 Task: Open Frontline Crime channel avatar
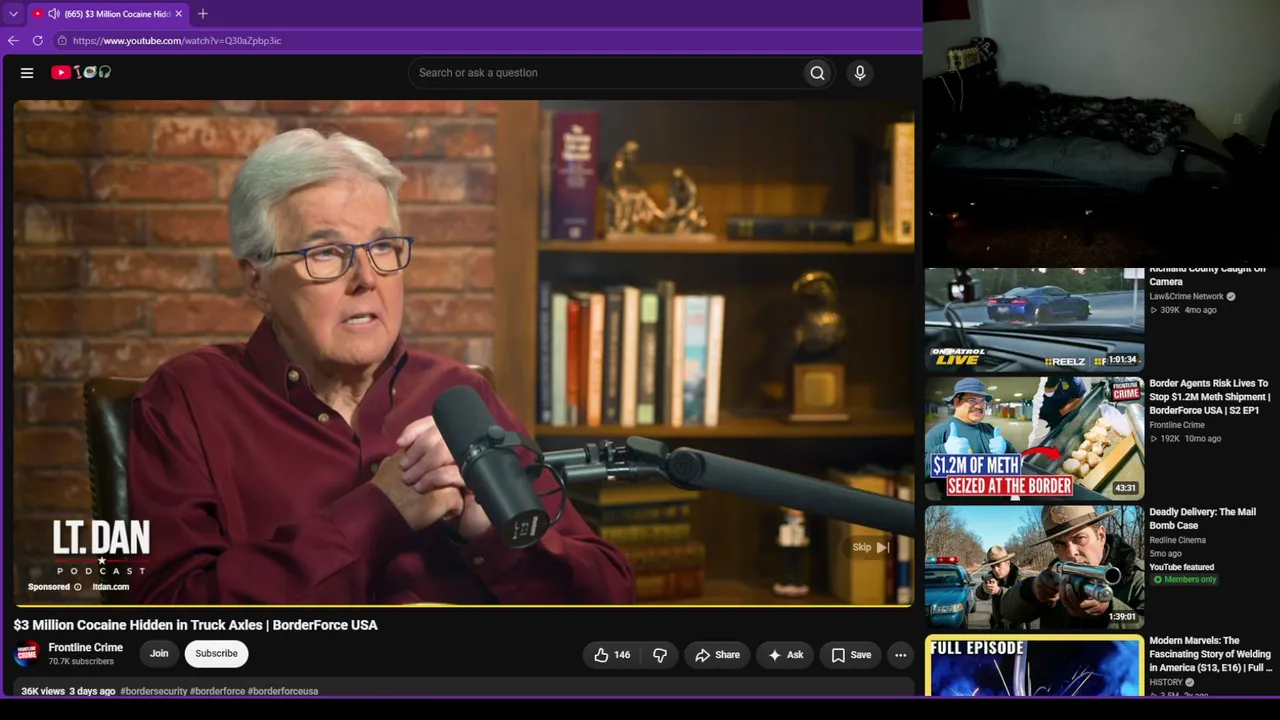click(27, 654)
